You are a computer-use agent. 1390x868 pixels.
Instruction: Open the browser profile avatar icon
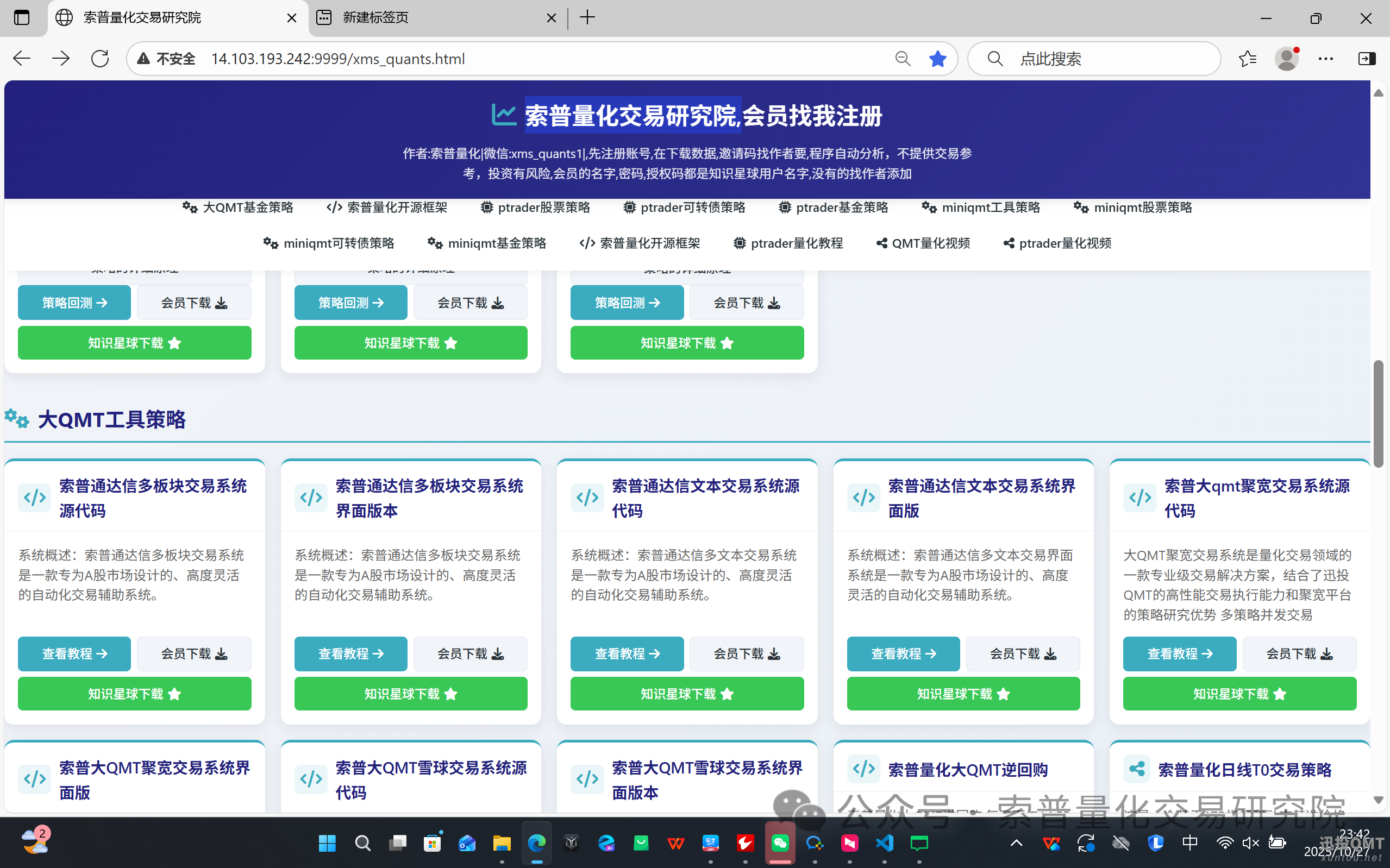pyautogui.click(x=1286, y=59)
